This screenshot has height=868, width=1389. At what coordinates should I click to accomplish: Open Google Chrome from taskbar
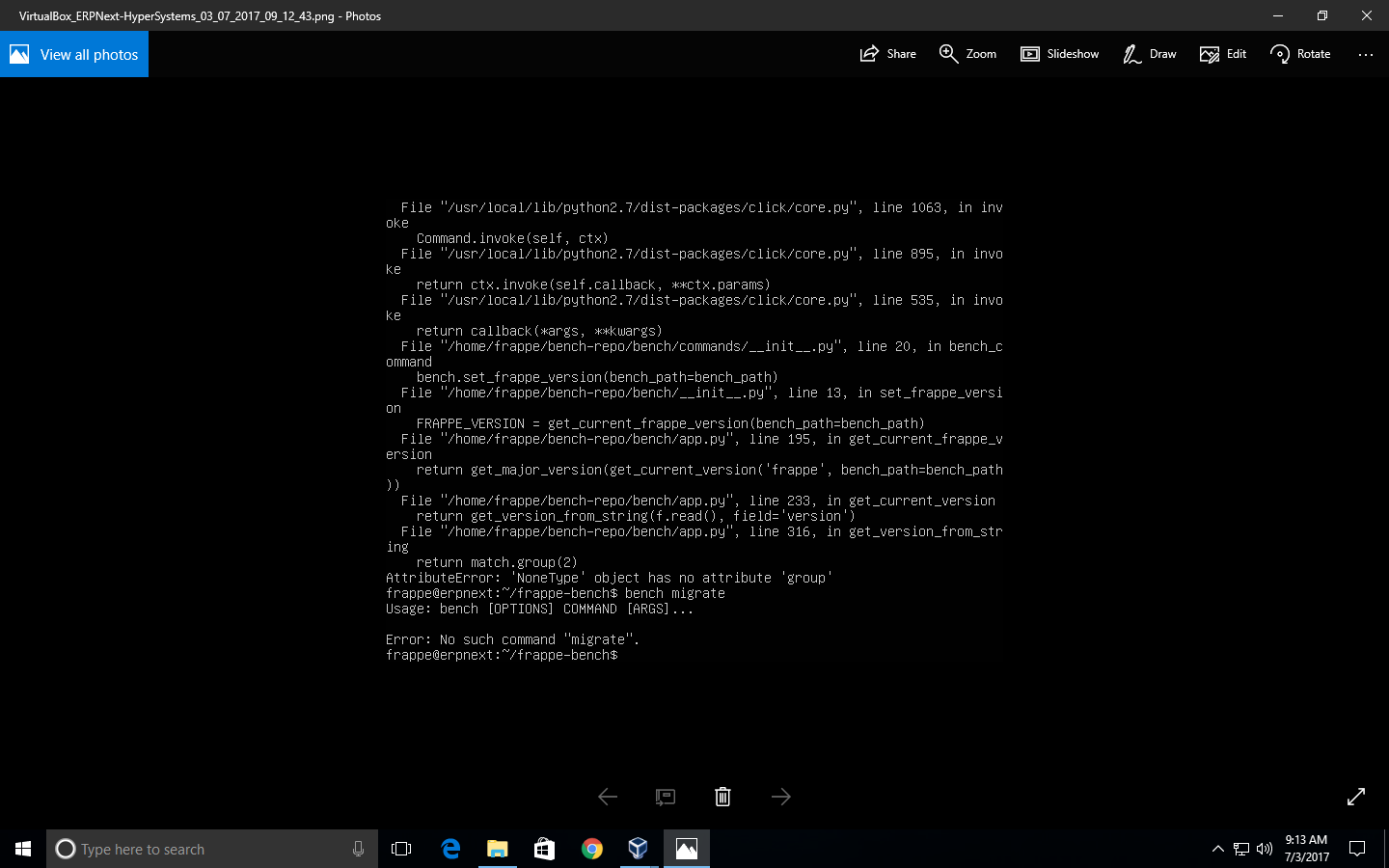click(591, 849)
